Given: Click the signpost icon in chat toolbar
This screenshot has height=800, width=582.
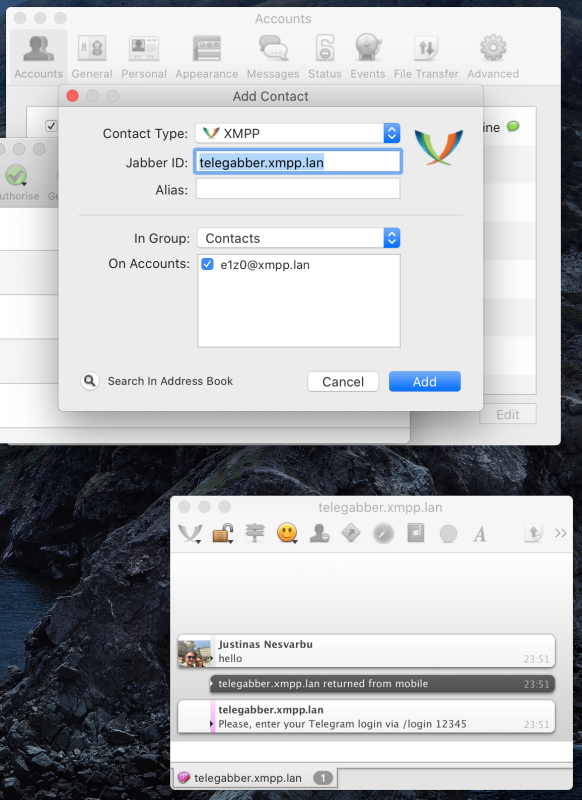Looking at the screenshot, I should 255,533.
